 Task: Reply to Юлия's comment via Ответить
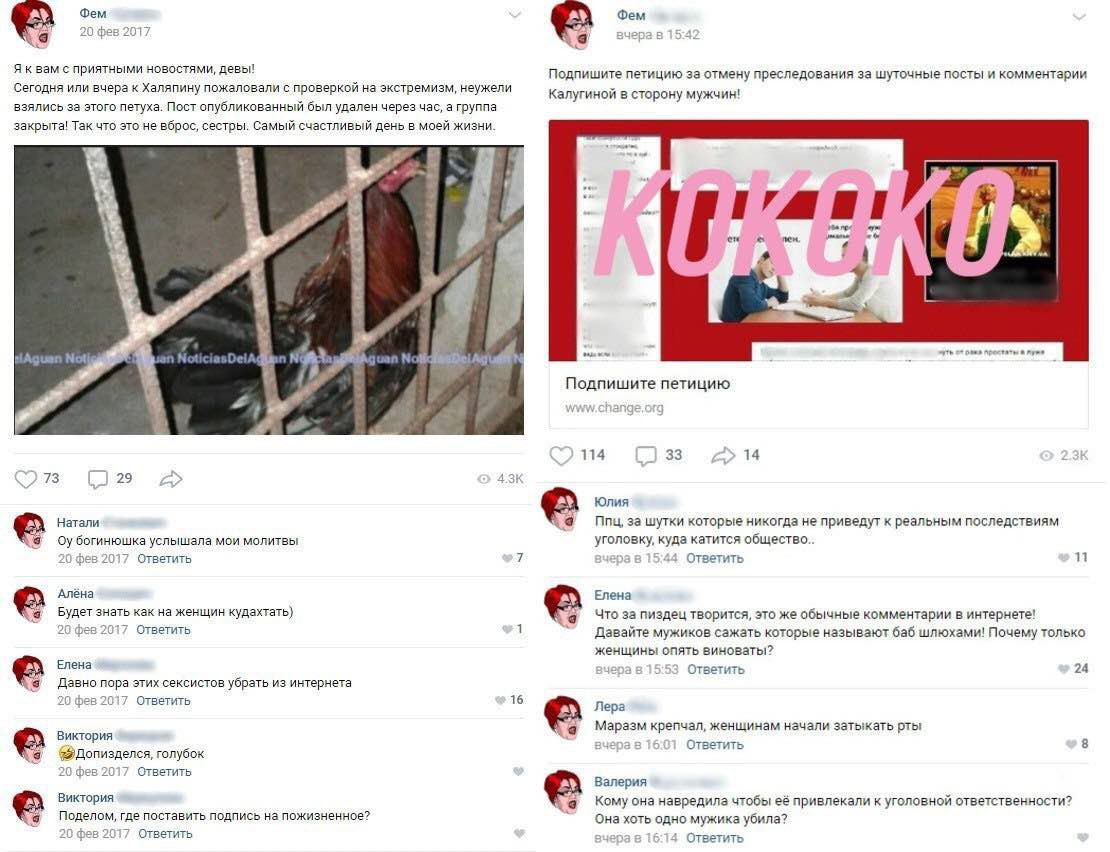pos(715,558)
